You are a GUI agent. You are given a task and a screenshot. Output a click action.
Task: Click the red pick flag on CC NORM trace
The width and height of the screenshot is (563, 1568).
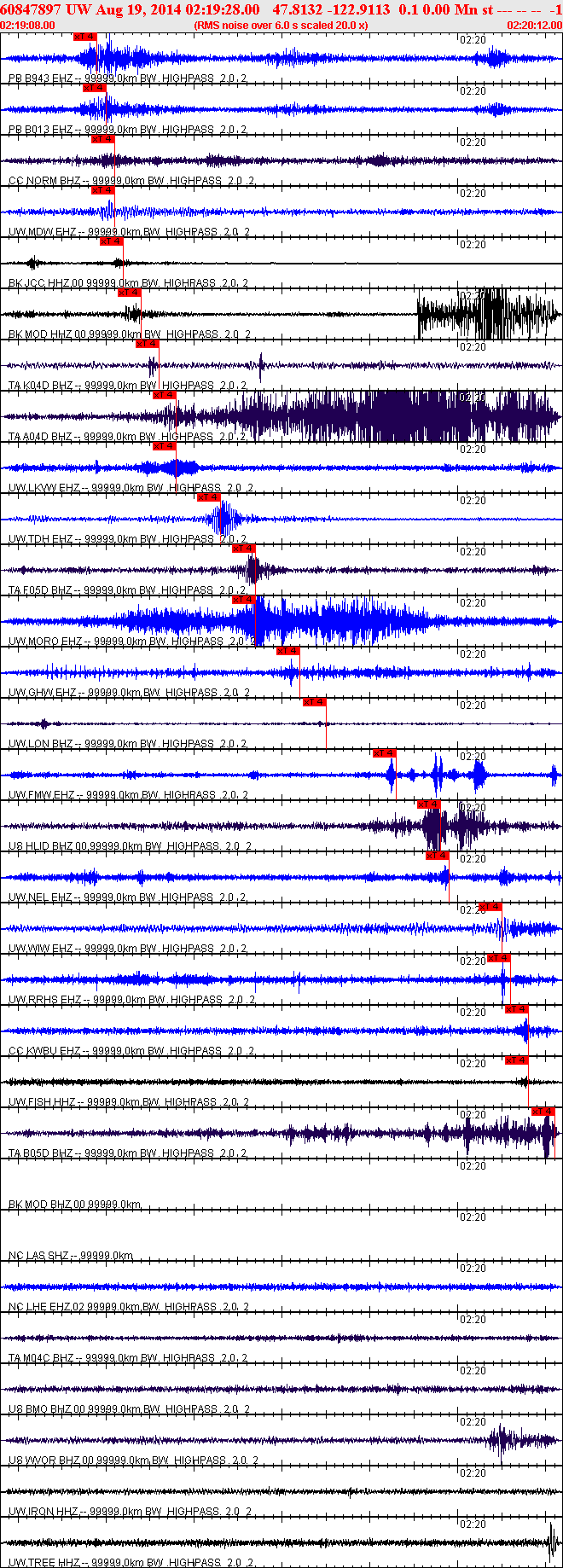(103, 139)
